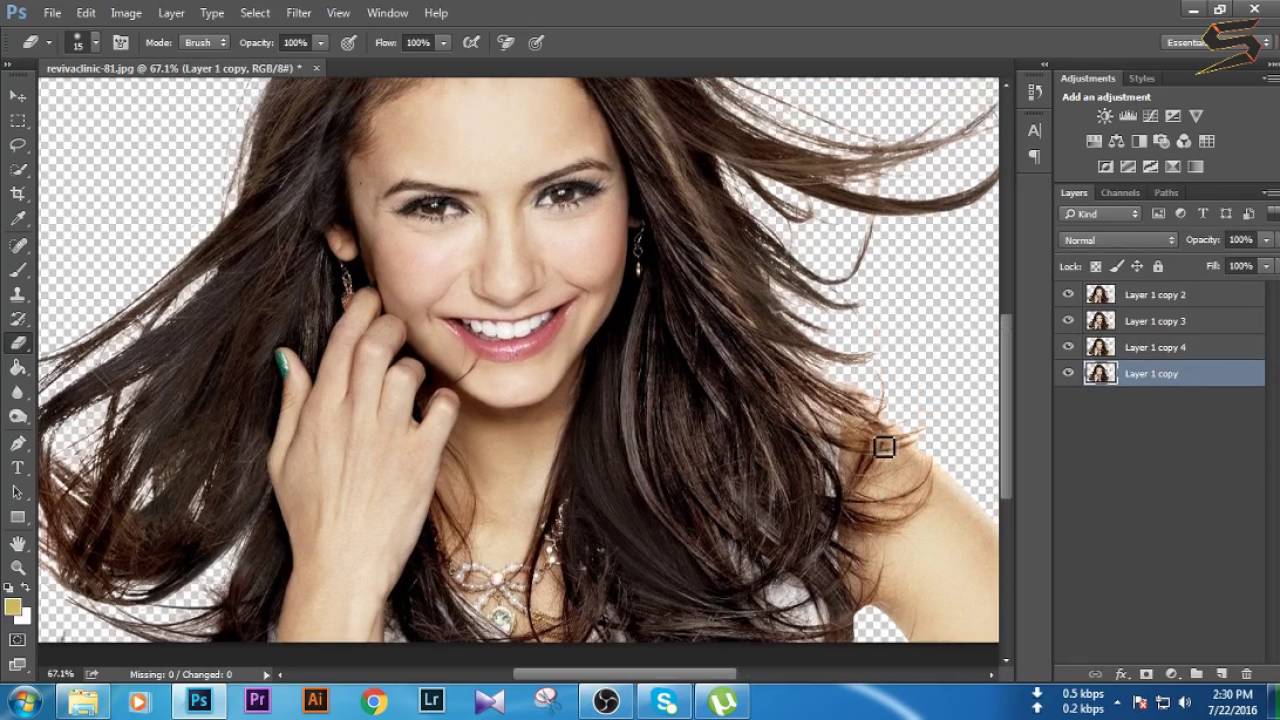
Task: Select the Zoom tool
Action: 18,568
